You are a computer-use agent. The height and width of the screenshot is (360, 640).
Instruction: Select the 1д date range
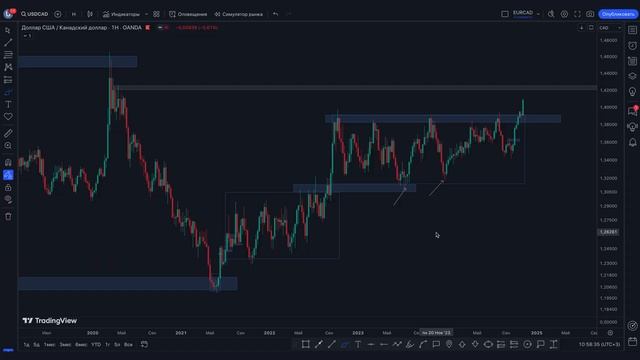click(x=26, y=344)
